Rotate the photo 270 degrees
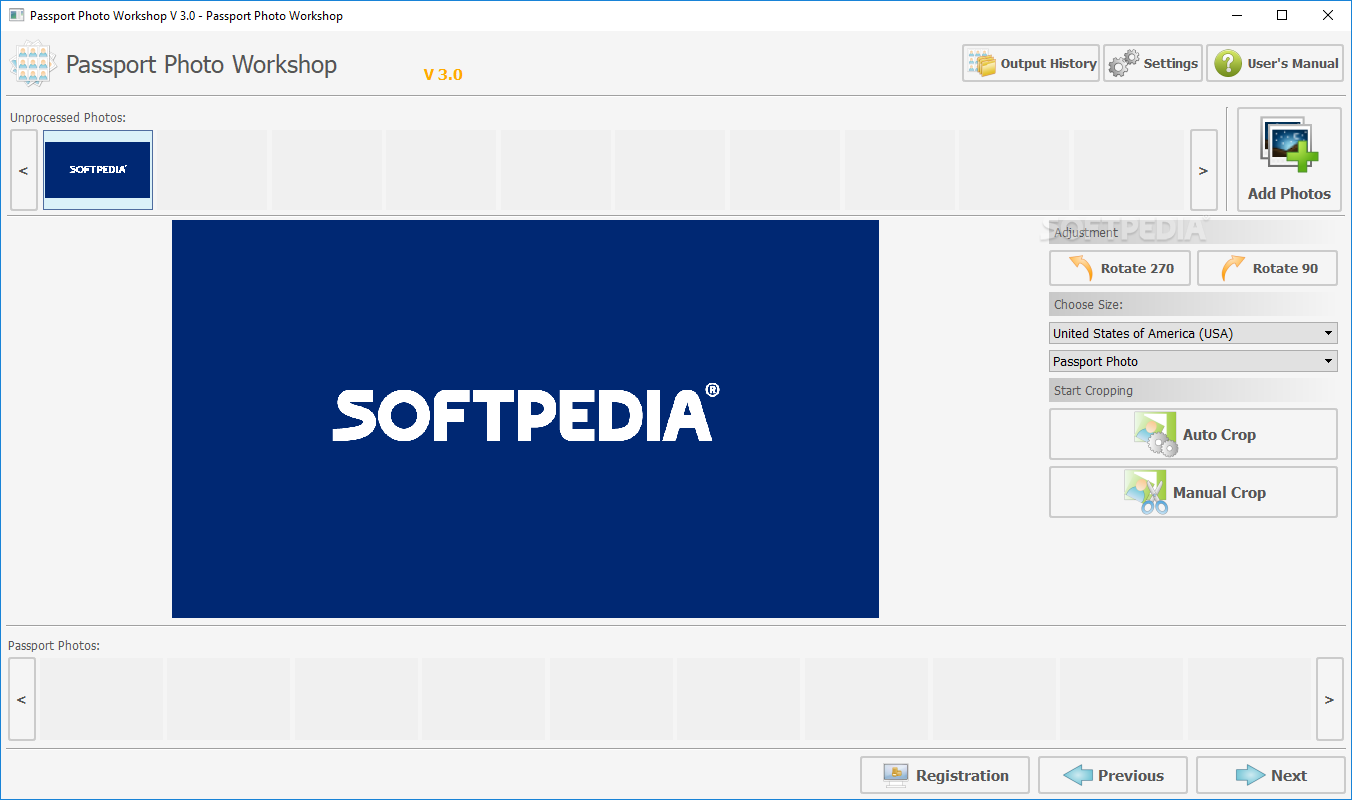The width and height of the screenshot is (1352, 800). [1119, 268]
